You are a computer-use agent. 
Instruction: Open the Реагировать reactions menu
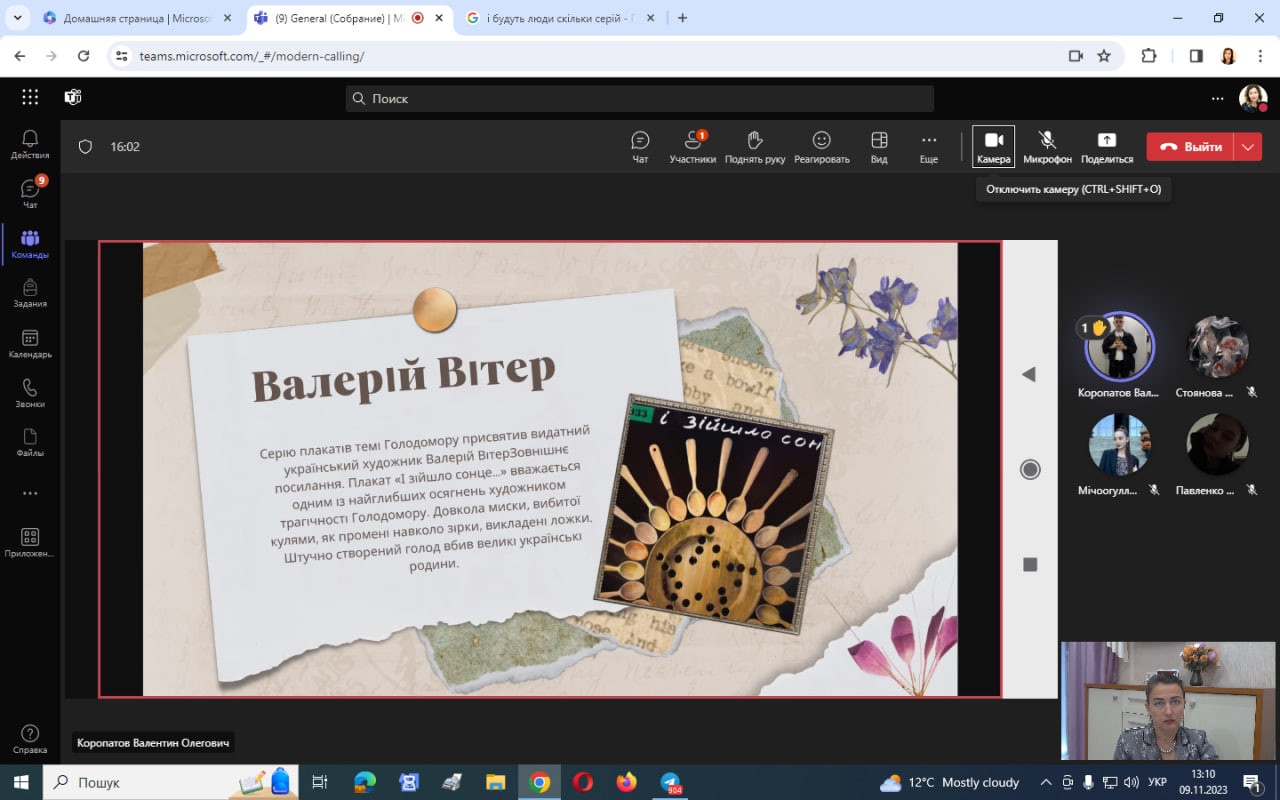[x=821, y=146]
